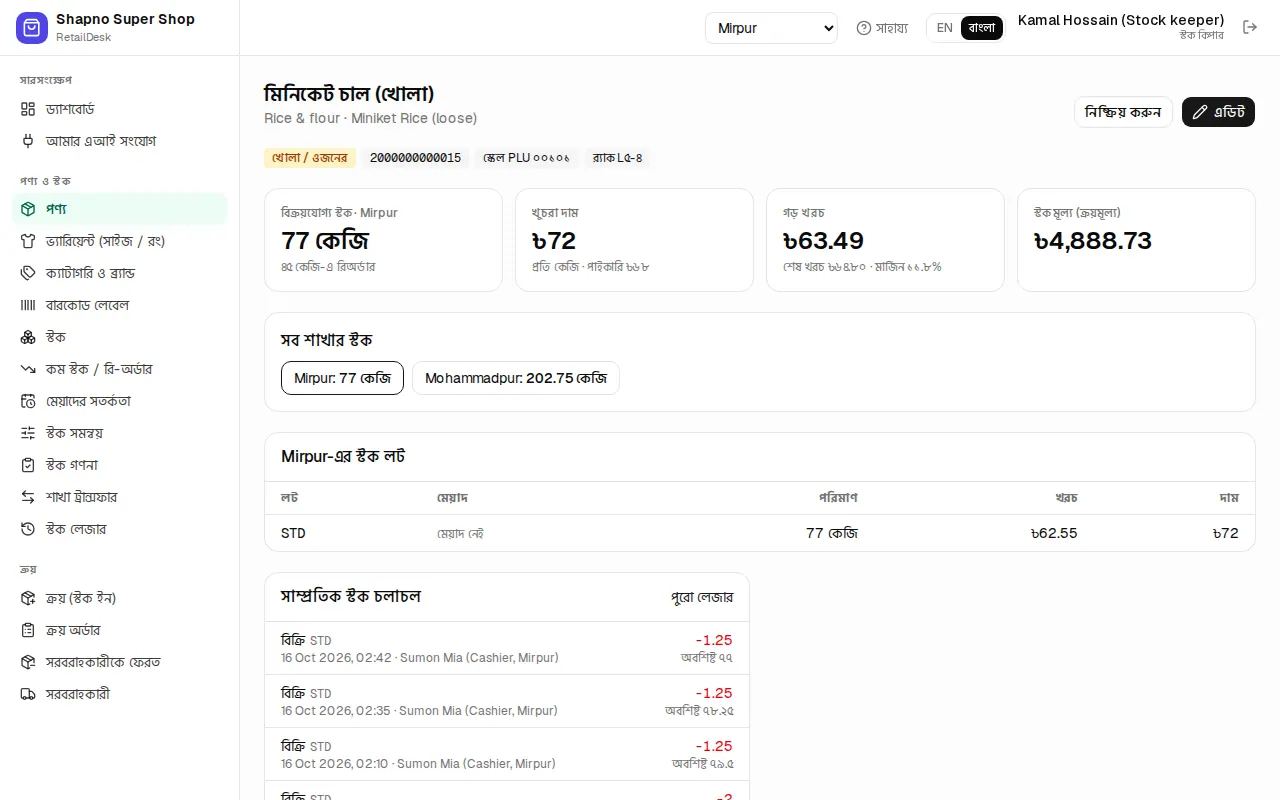This screenshot has height=800, width=1280.
Task: Click the মেয়াদের সতর্কতা calendar icon
Action: (x=28, y=401)
